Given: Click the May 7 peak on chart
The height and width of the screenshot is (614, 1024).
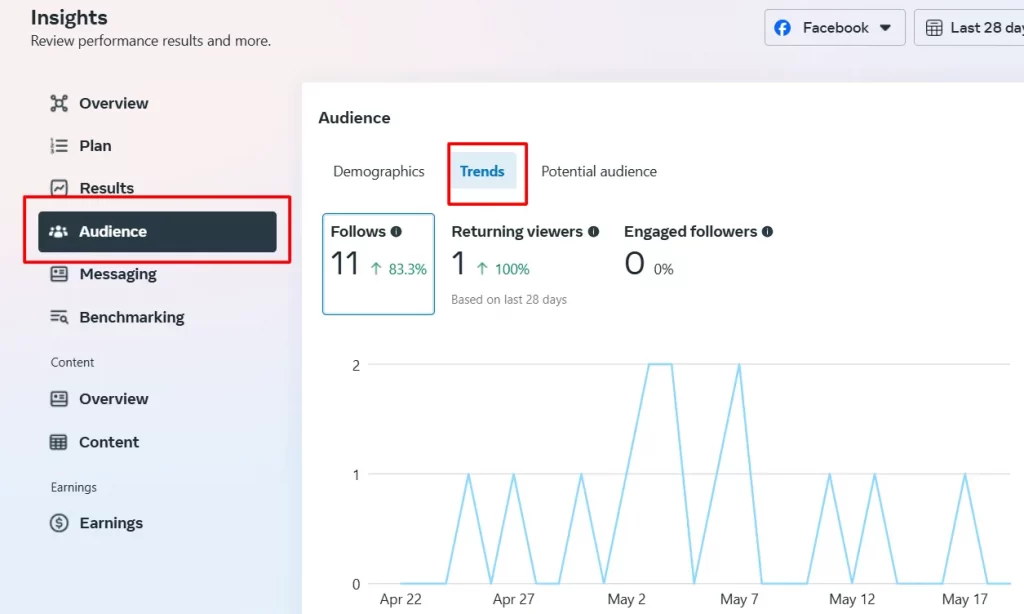Looking at the screenshot, I should pos(738,366).
